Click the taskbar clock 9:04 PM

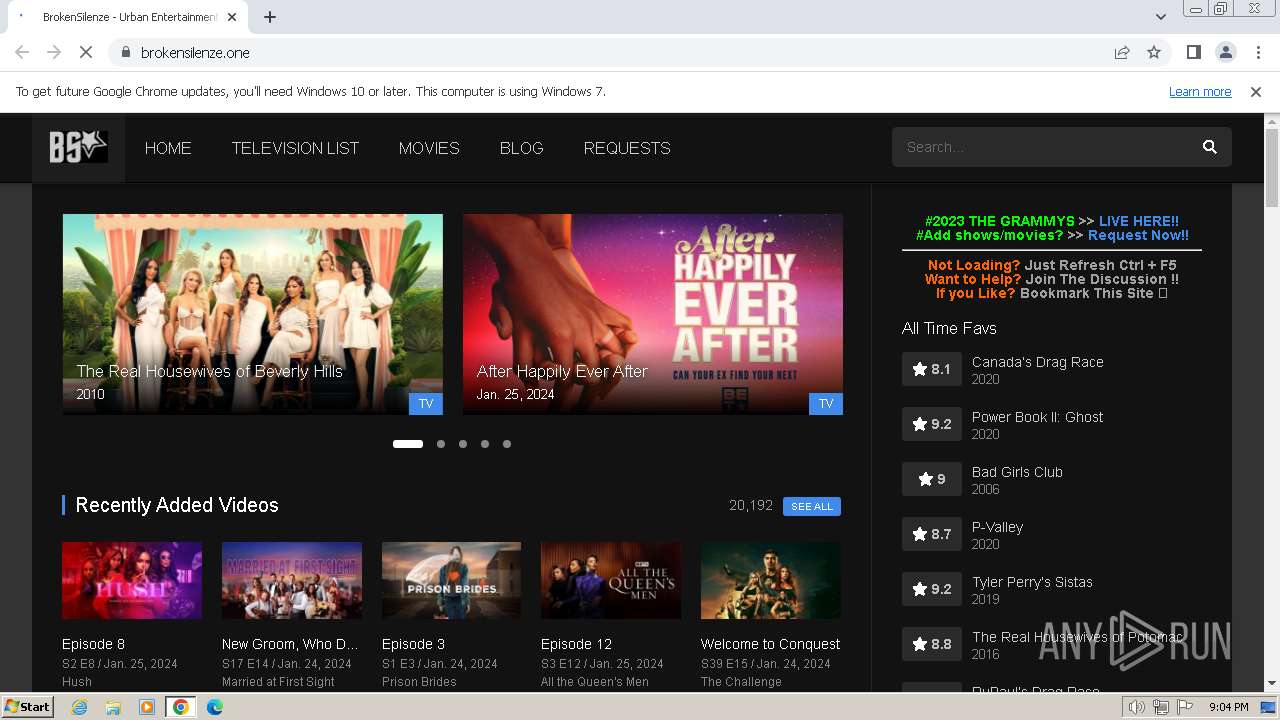point(1228,707)
